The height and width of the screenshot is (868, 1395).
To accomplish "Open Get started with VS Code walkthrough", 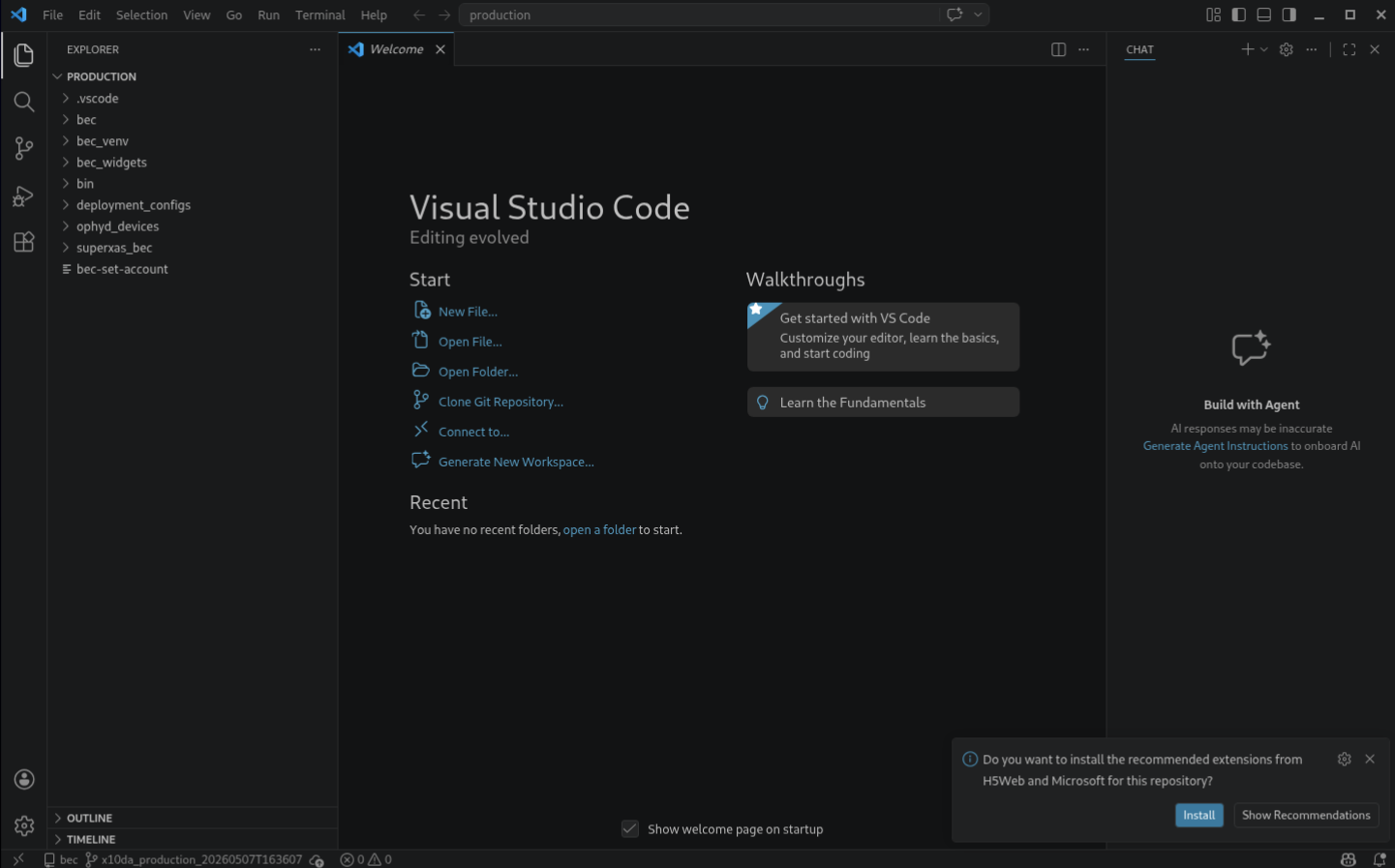I will tap(883, 337).
